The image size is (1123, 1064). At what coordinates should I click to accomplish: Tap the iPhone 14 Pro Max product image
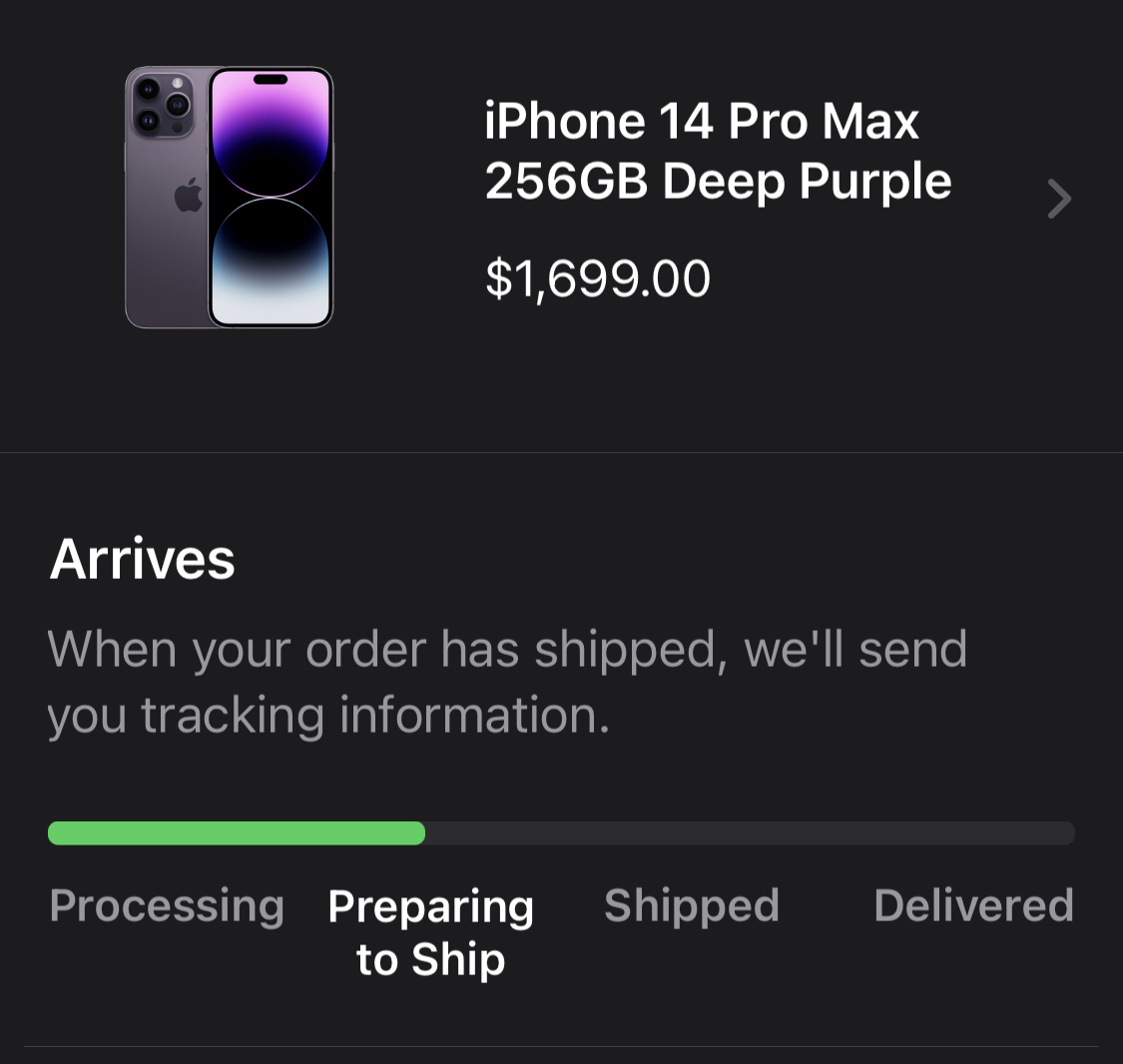pyautogui.click(x=230, y=198)
